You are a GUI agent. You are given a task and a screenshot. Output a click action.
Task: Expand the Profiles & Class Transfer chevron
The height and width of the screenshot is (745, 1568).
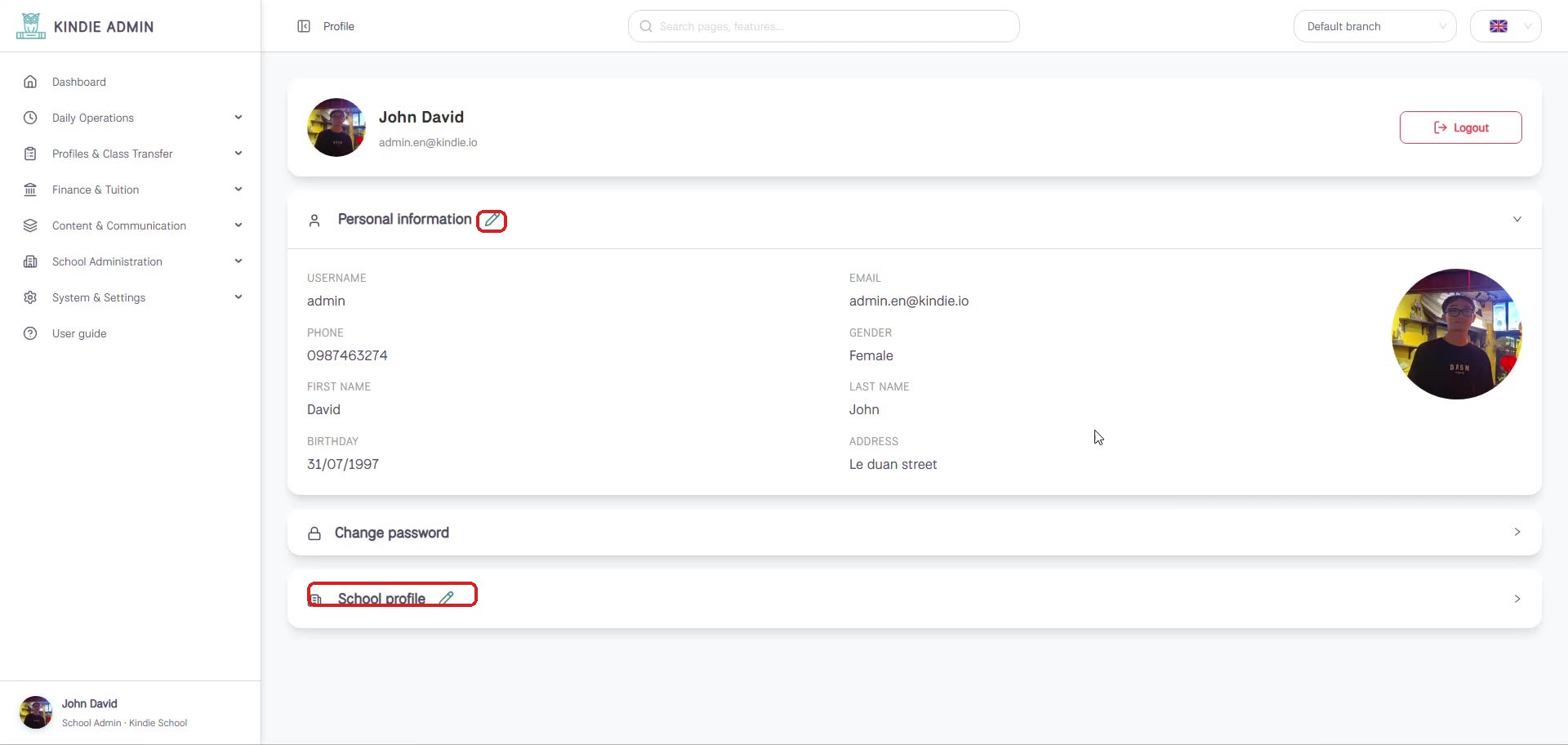coord(238,154)
